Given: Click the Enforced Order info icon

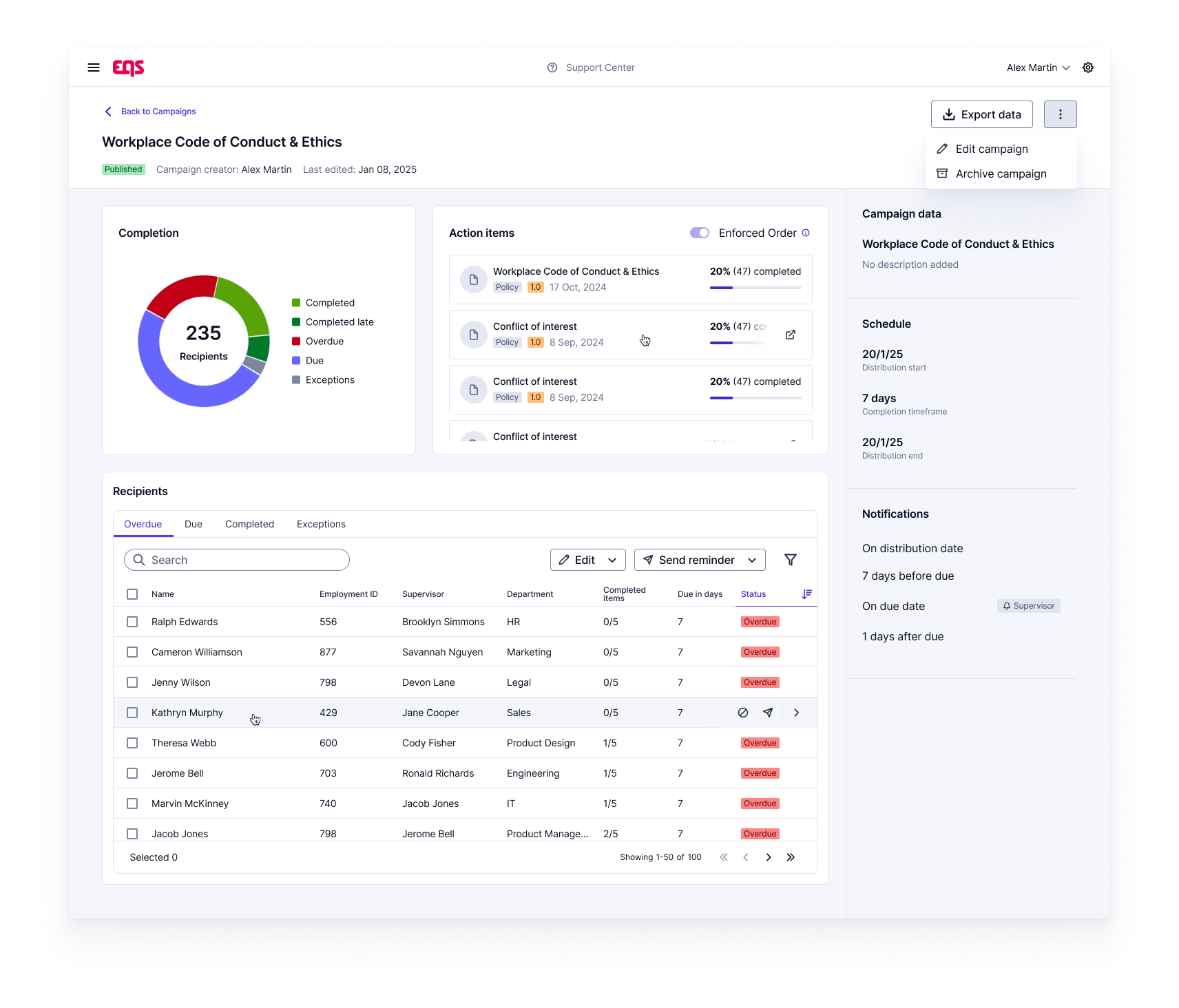Looking at the screenshot, I should click(806, 233).
